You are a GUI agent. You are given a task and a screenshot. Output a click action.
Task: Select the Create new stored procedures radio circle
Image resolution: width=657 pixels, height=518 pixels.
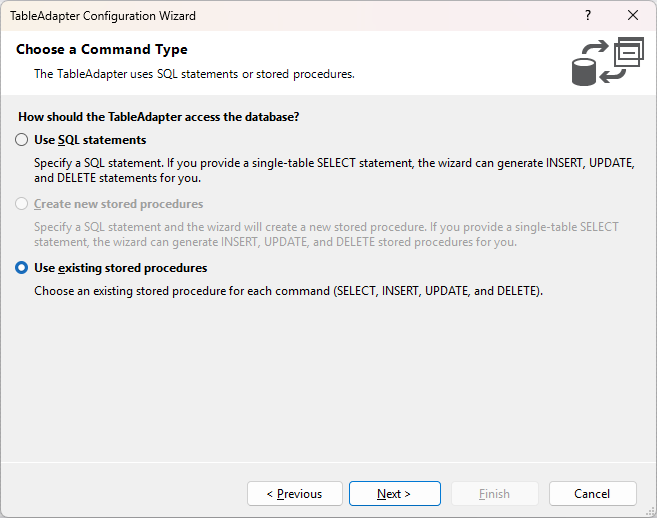point(22,204)
